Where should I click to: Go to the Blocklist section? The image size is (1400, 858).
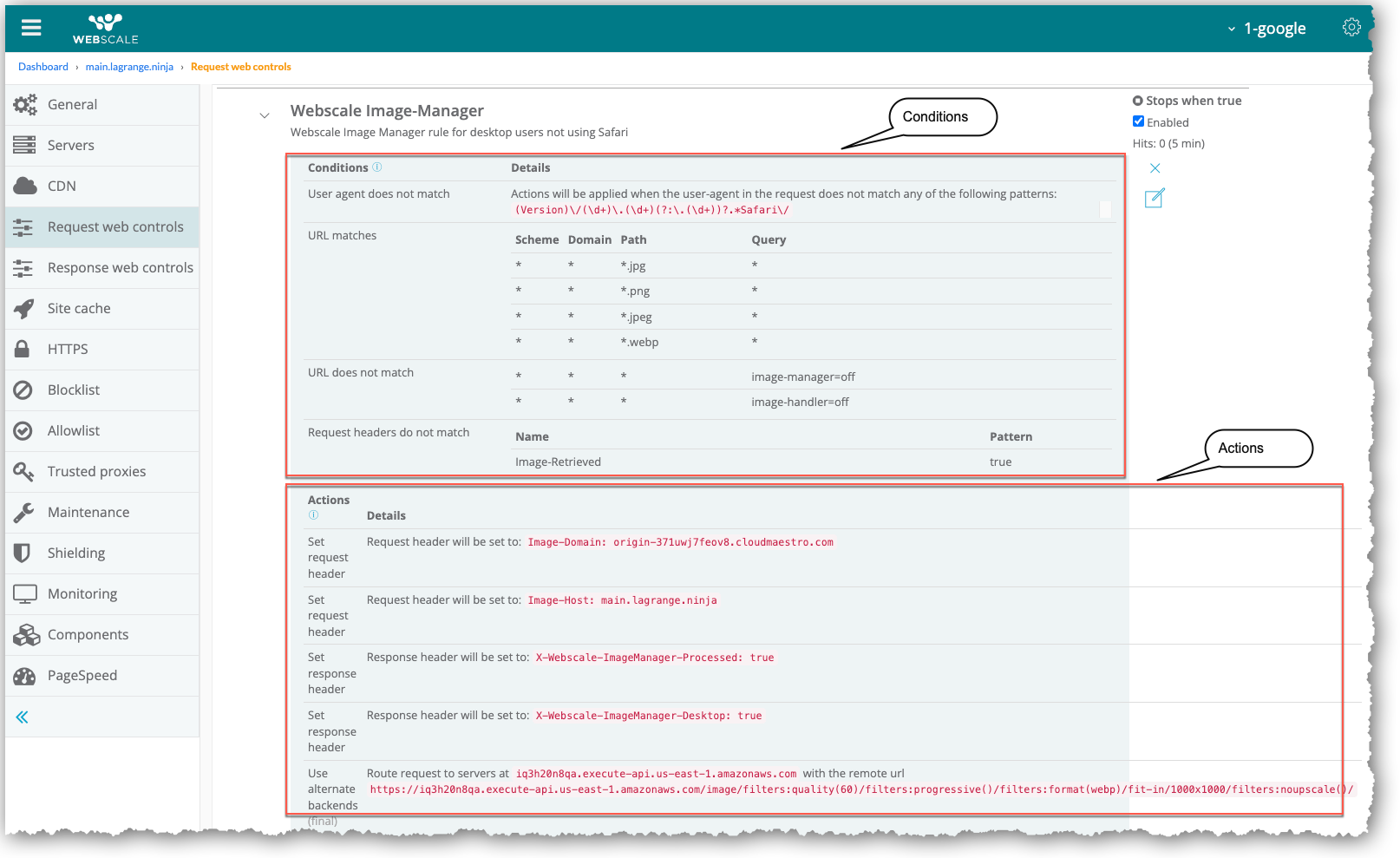coord(74,390)
